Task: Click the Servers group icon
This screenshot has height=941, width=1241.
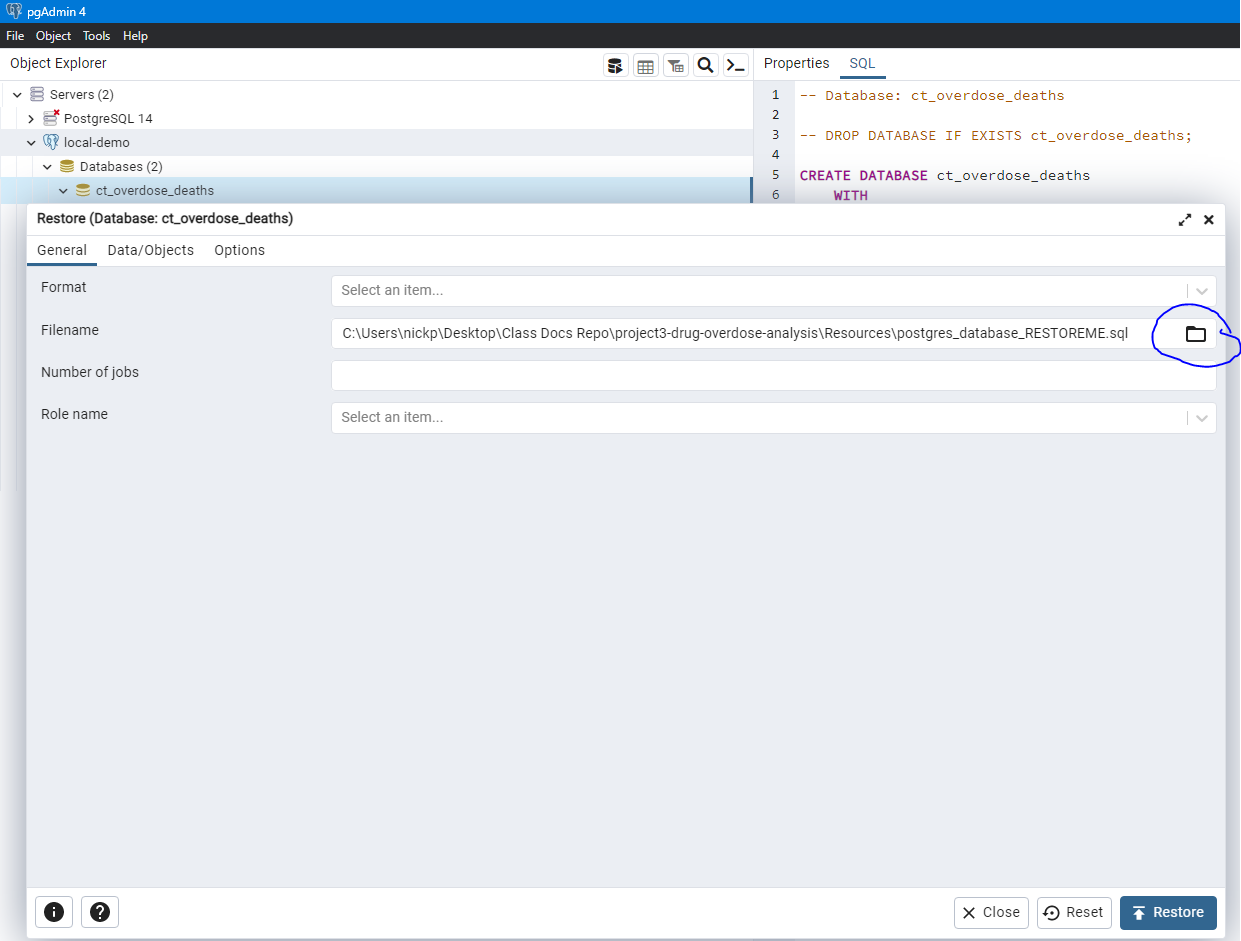Action: [37, 94]
